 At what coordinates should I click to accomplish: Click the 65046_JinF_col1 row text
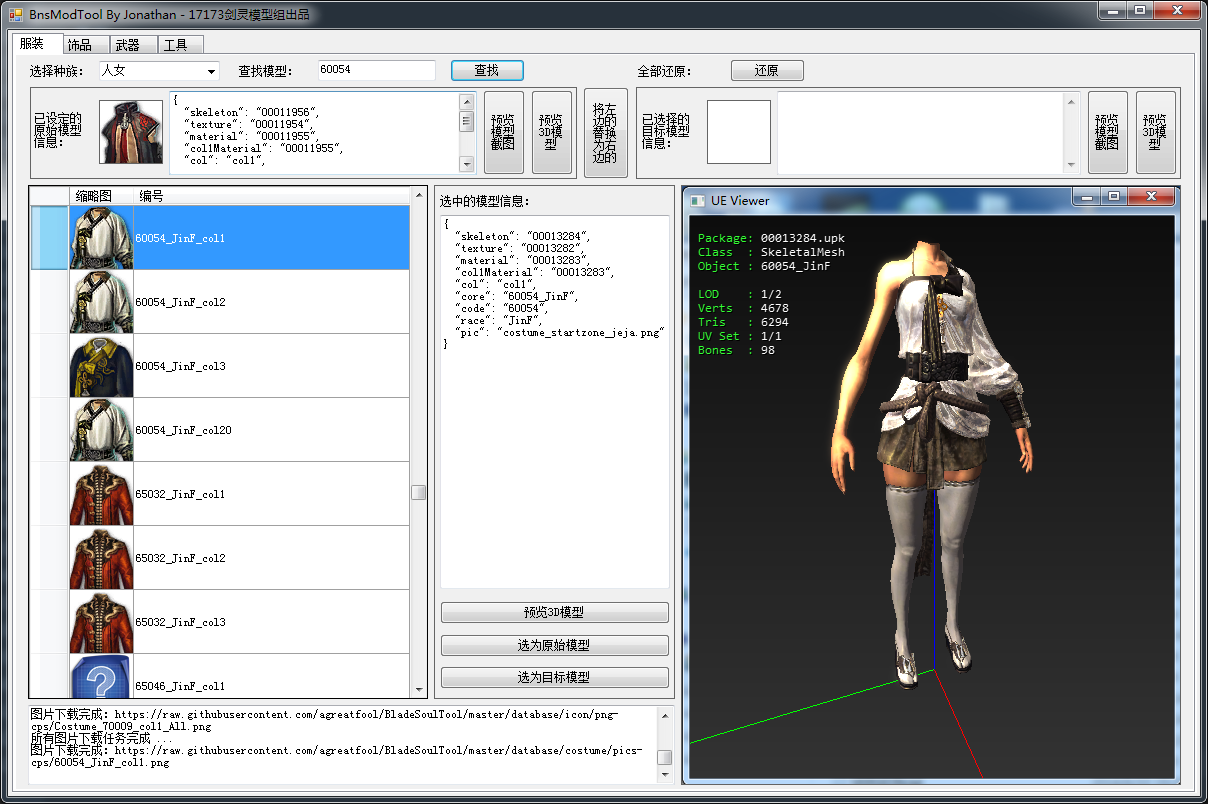coord(180,687)
